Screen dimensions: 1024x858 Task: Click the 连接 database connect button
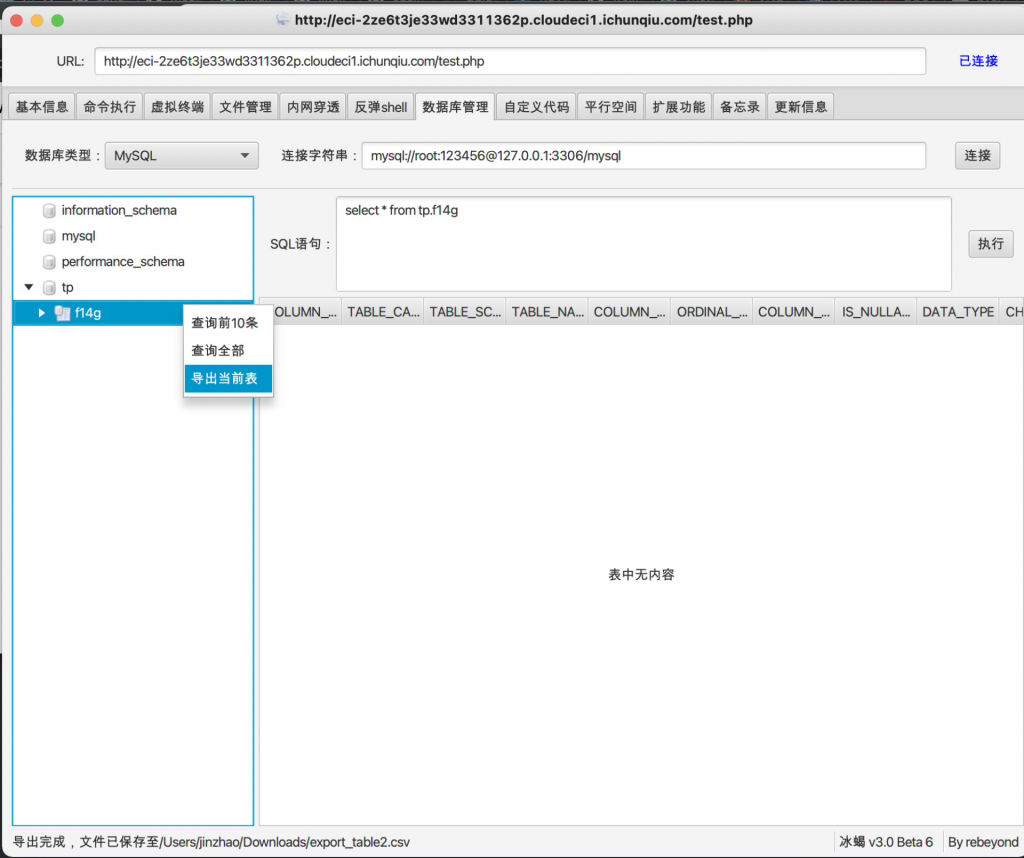click(x=977, y=156)
